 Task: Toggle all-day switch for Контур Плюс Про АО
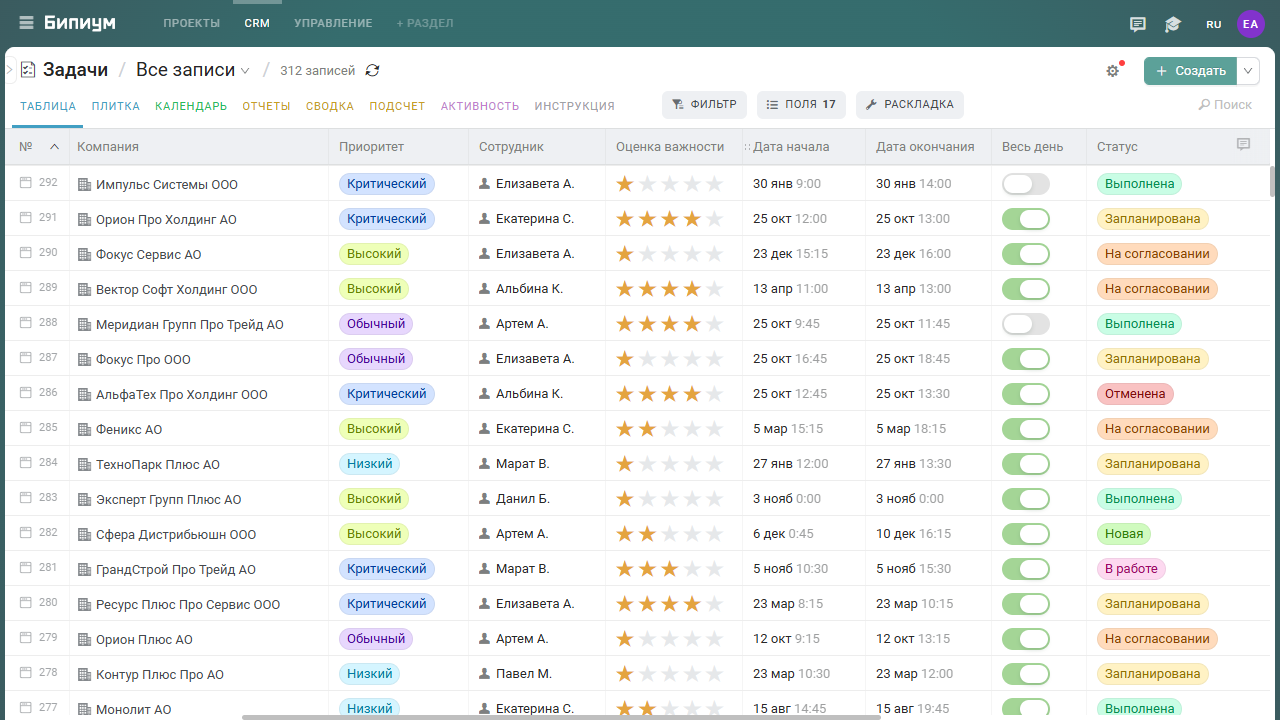[x=1026, y=674]
